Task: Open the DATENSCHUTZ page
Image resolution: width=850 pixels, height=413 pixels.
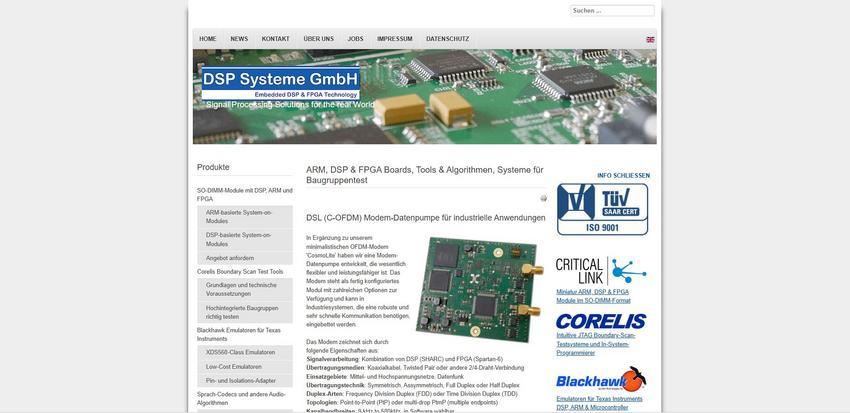Action: [448, 39]
